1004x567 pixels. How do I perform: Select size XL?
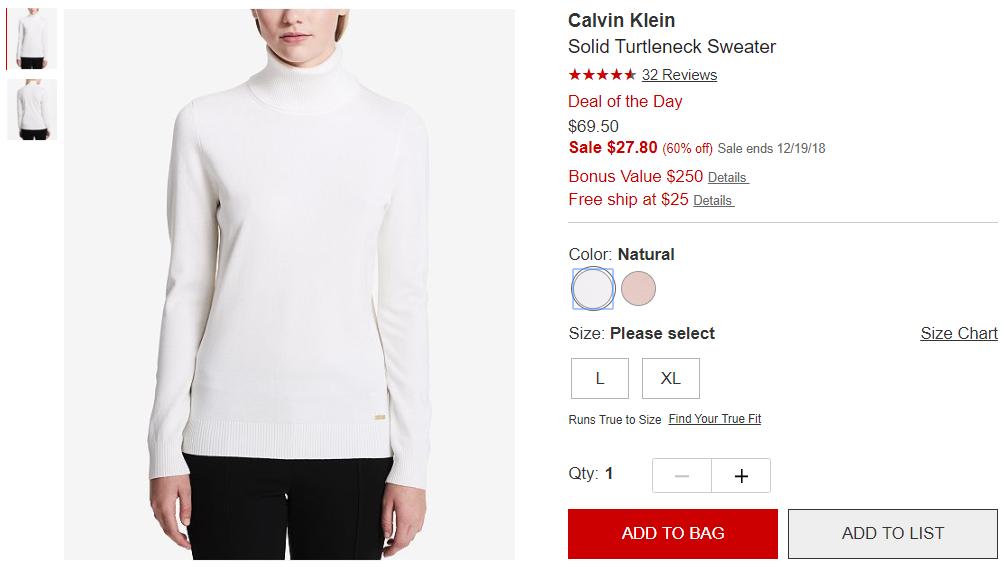pyautogui.click(x=670, y=378)
